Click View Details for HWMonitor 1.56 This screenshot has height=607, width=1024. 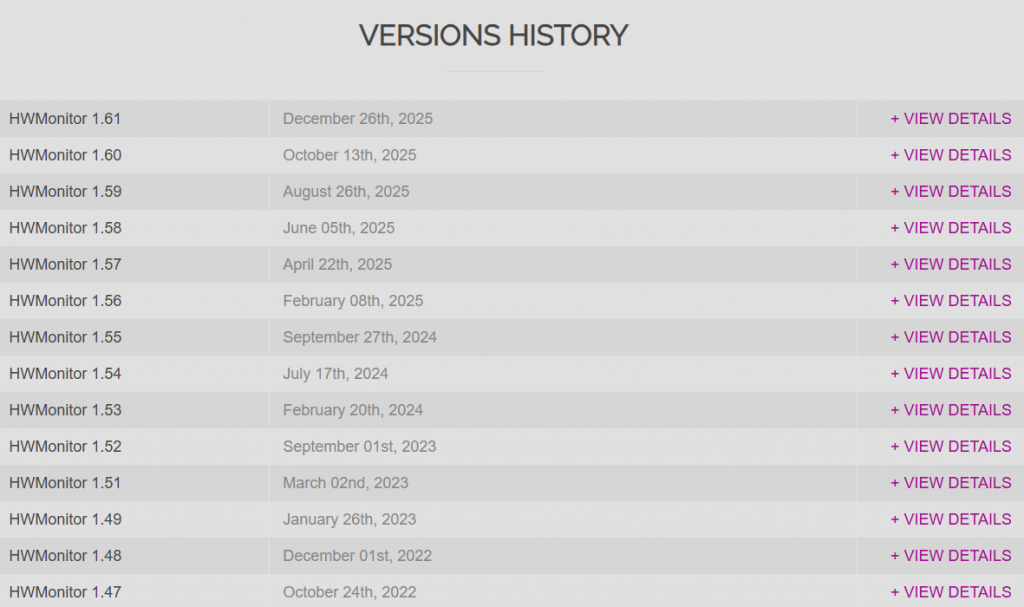click(950, 301)
